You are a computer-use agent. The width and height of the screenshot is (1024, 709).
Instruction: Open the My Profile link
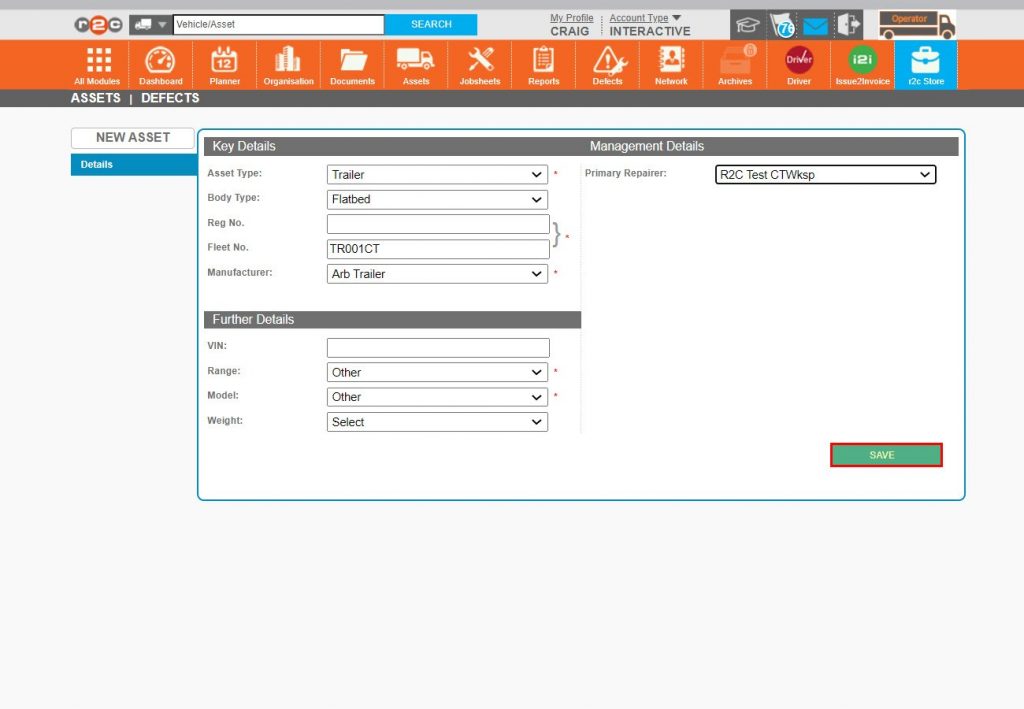[571, 18]
